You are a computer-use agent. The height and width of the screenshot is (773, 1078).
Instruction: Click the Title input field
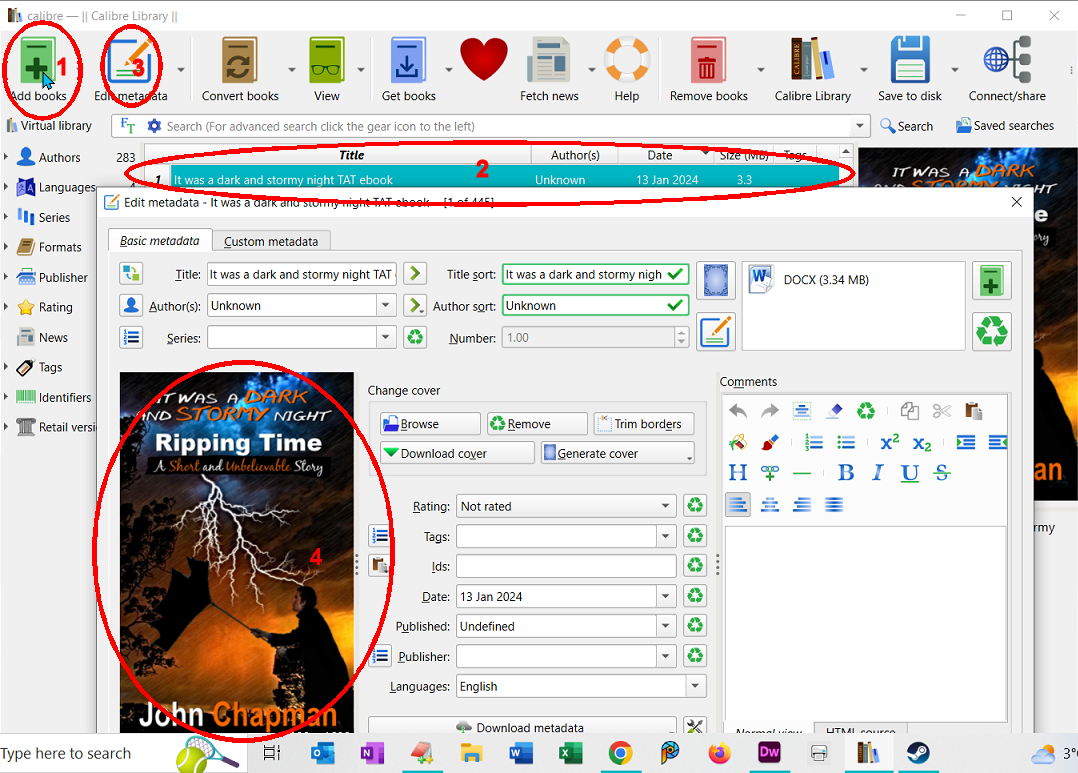pos(301,275)
